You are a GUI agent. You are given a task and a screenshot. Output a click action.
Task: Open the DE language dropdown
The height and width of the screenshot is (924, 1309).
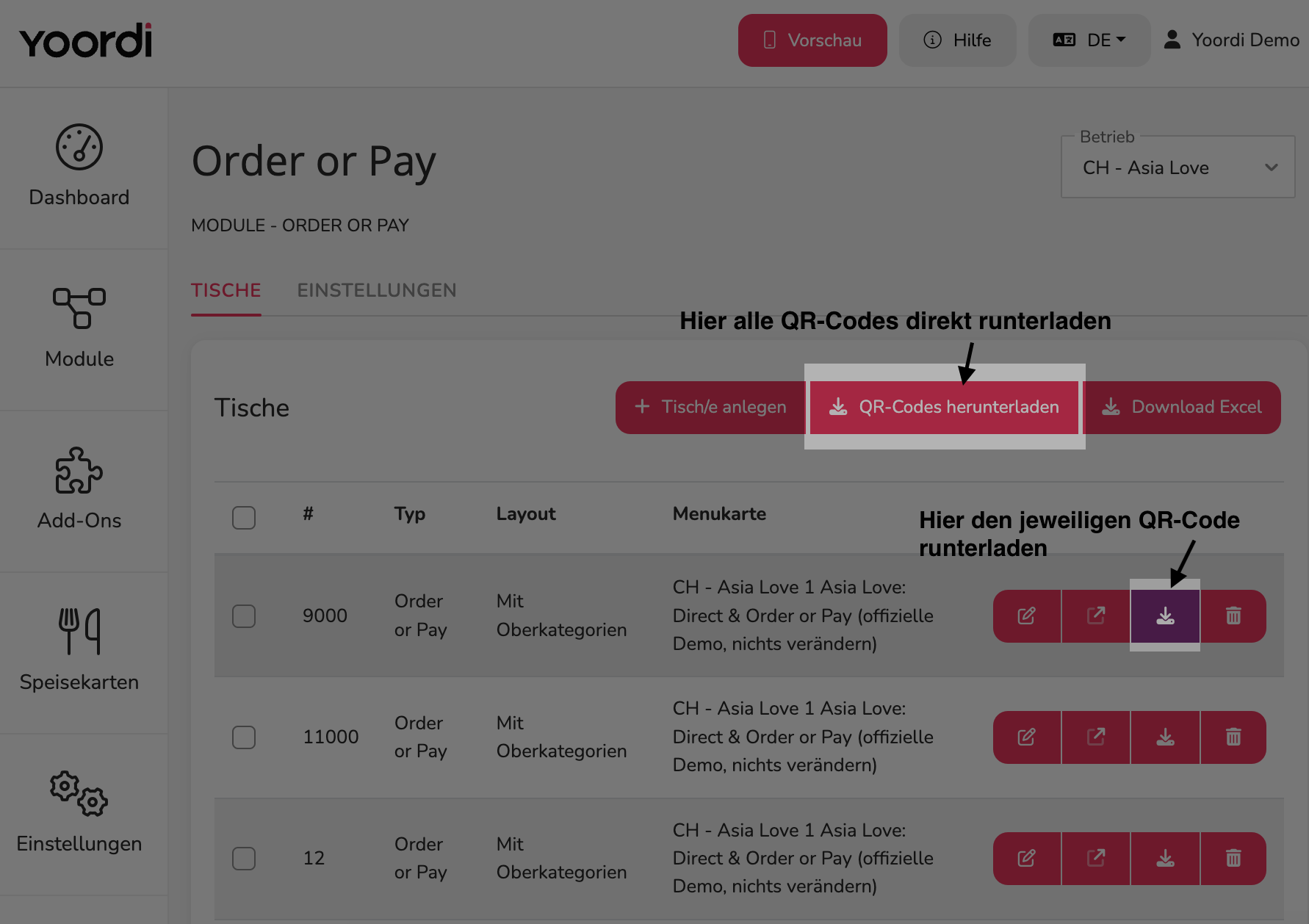(x=1089, y=40)
